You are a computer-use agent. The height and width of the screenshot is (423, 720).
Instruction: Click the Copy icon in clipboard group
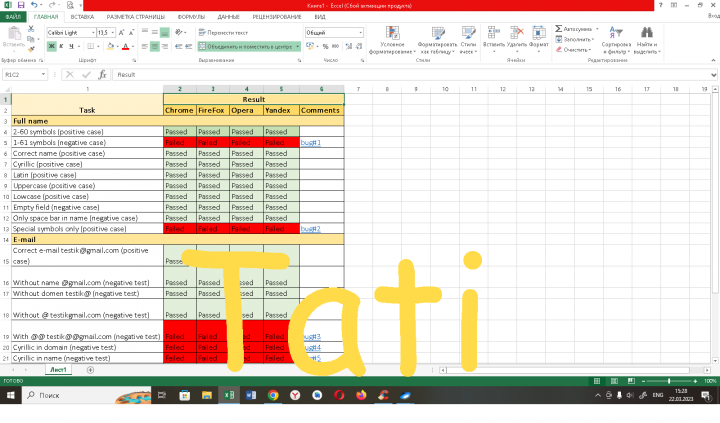pos(31,39)
